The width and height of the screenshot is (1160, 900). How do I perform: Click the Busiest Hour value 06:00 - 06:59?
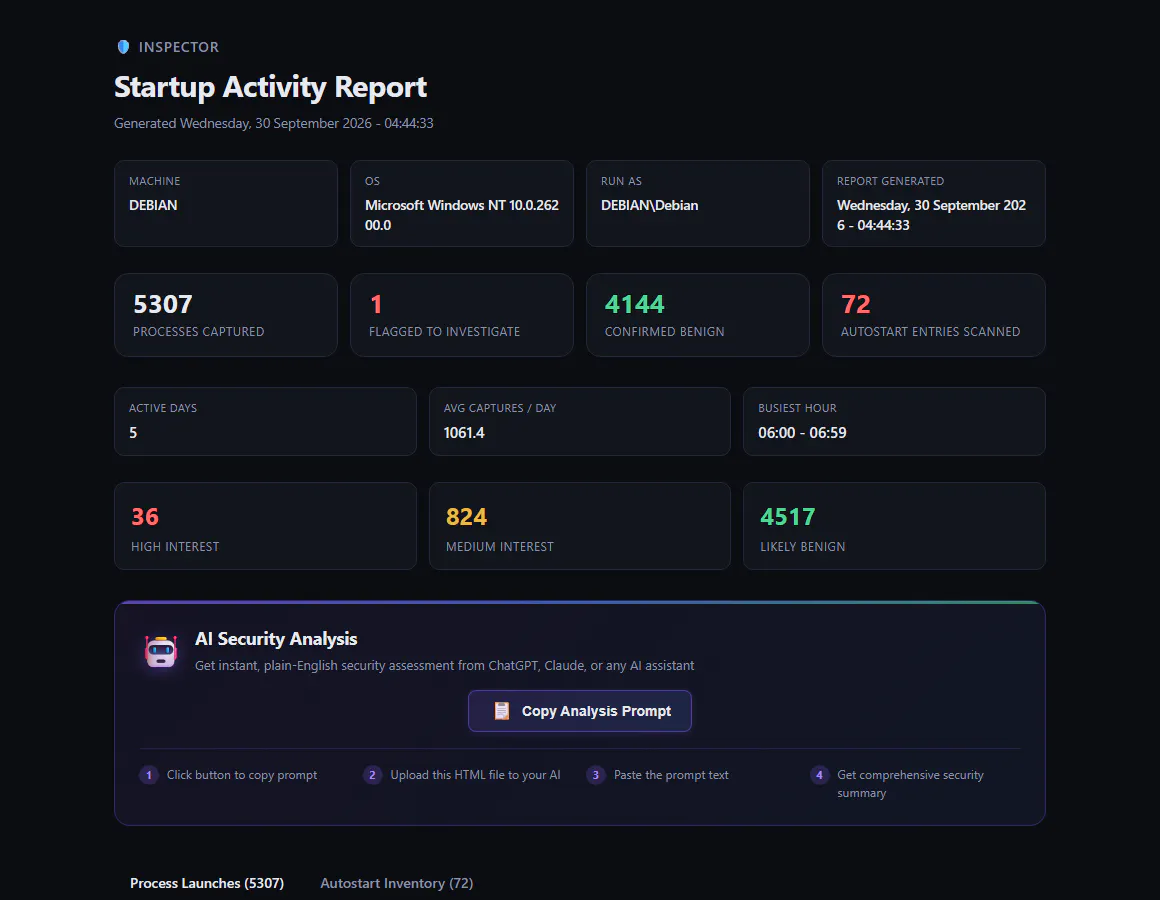click(x=802, y=433)
